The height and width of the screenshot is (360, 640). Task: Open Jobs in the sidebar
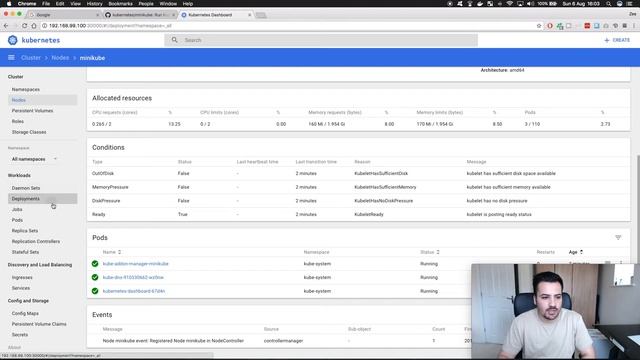pos(17,209)
